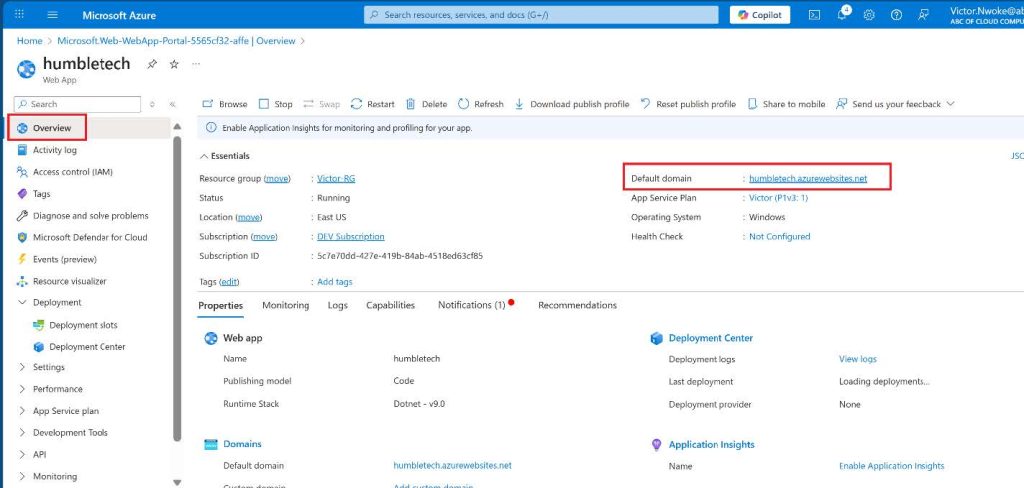Viewport: 1024px width, 488px height.
Task: Collapse the Essentials section
Action: click(205, 156)
